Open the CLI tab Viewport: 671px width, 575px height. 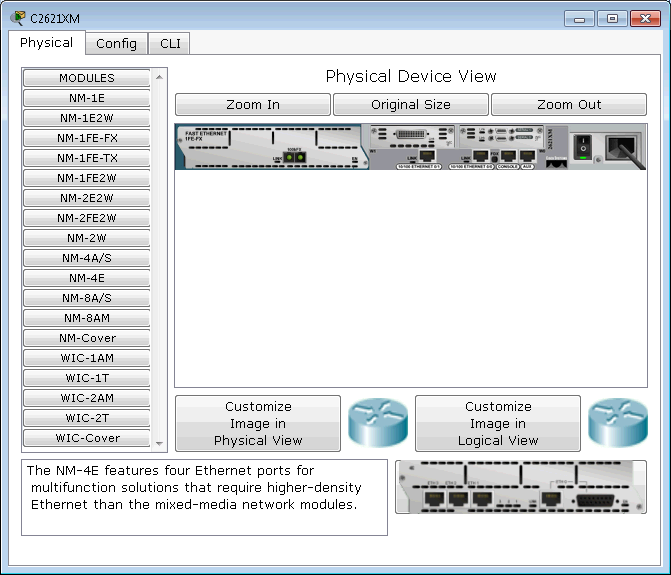tap(170, 44)
